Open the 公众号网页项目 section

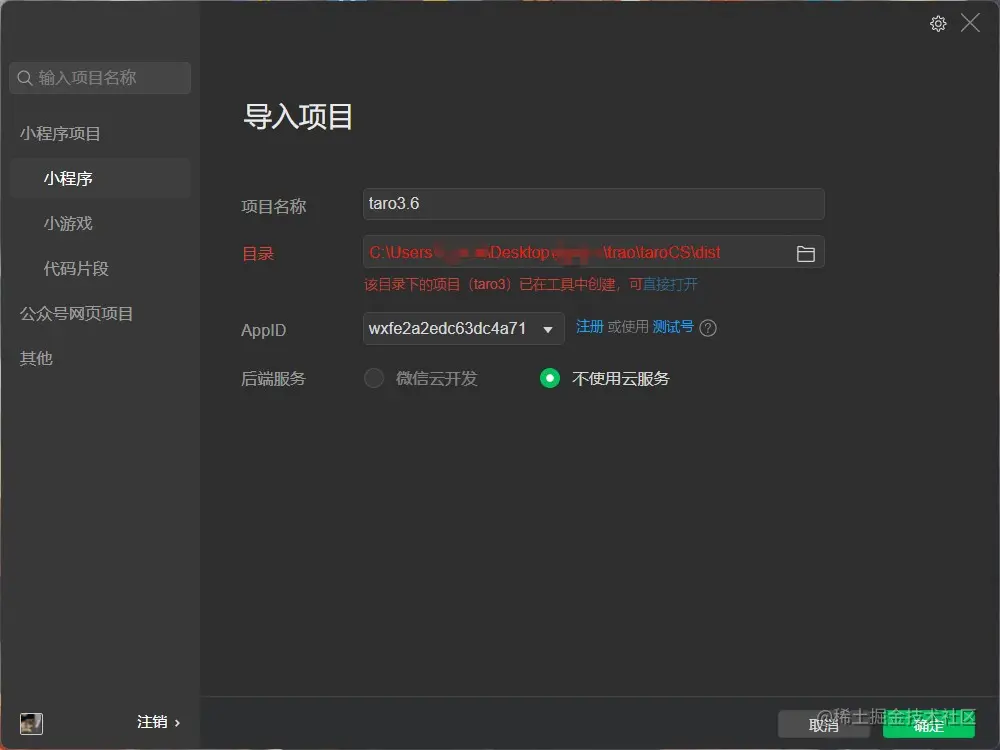tap(75, 313)
